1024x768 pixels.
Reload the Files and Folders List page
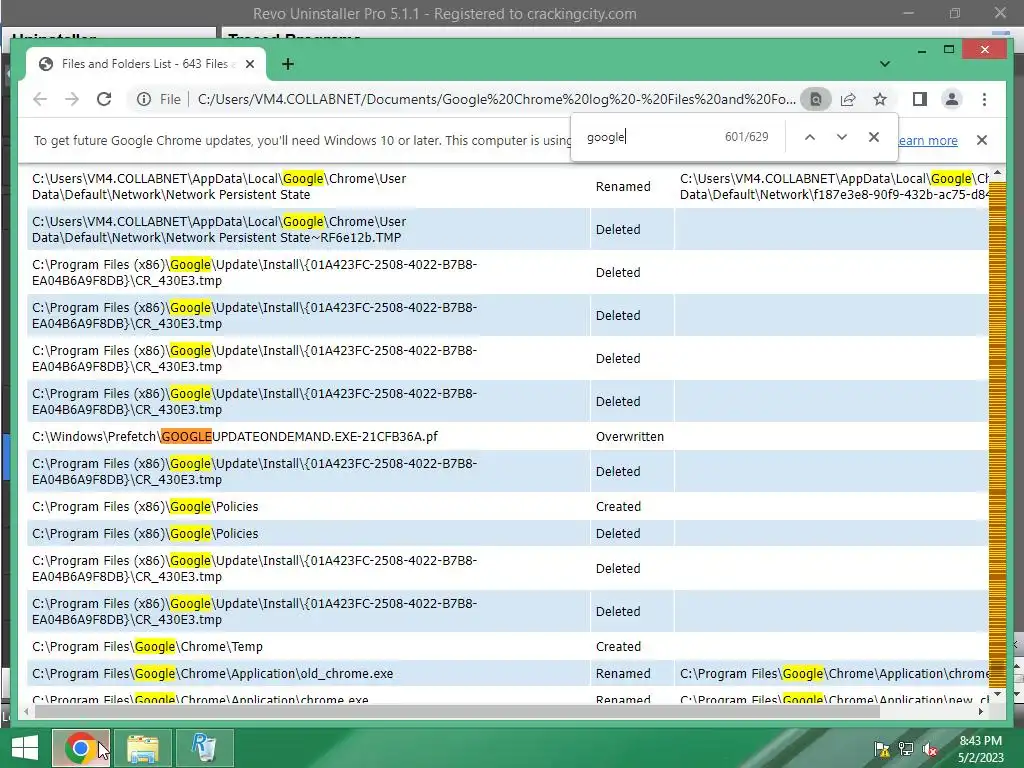tap(104, 99)
